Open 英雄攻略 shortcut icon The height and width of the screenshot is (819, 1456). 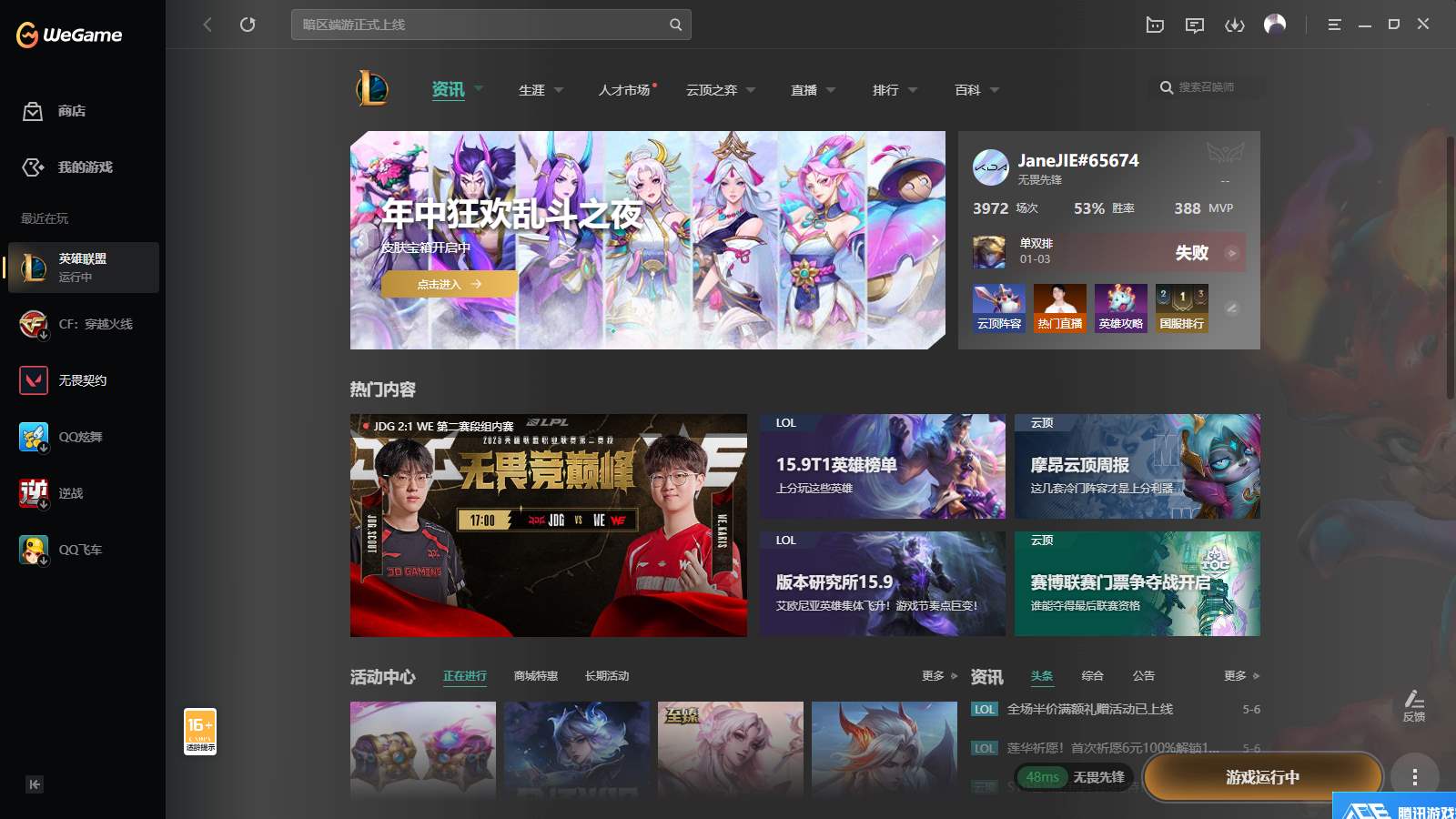[1121, 308]
